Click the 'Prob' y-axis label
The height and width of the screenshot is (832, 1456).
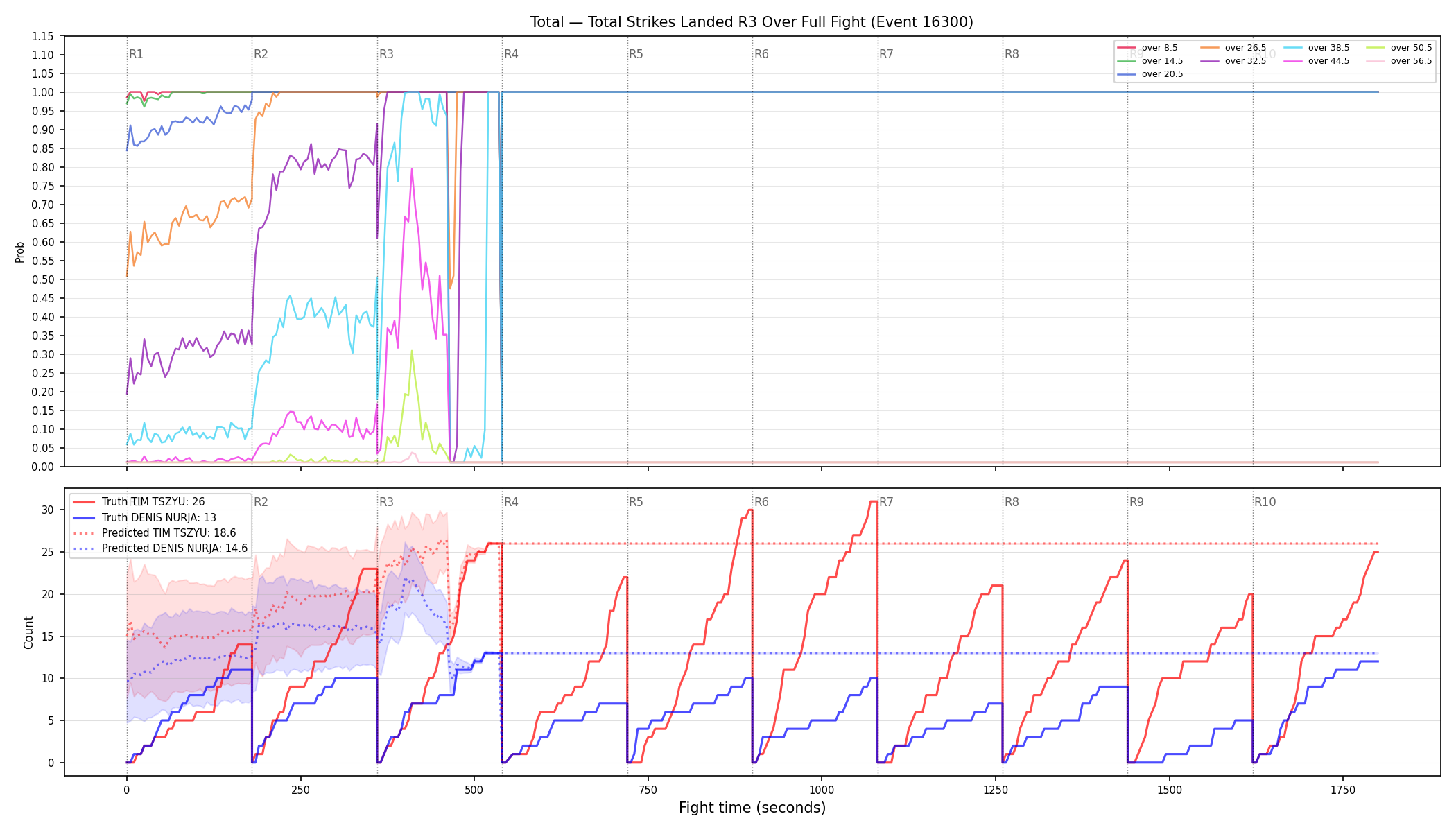(20, 252)
